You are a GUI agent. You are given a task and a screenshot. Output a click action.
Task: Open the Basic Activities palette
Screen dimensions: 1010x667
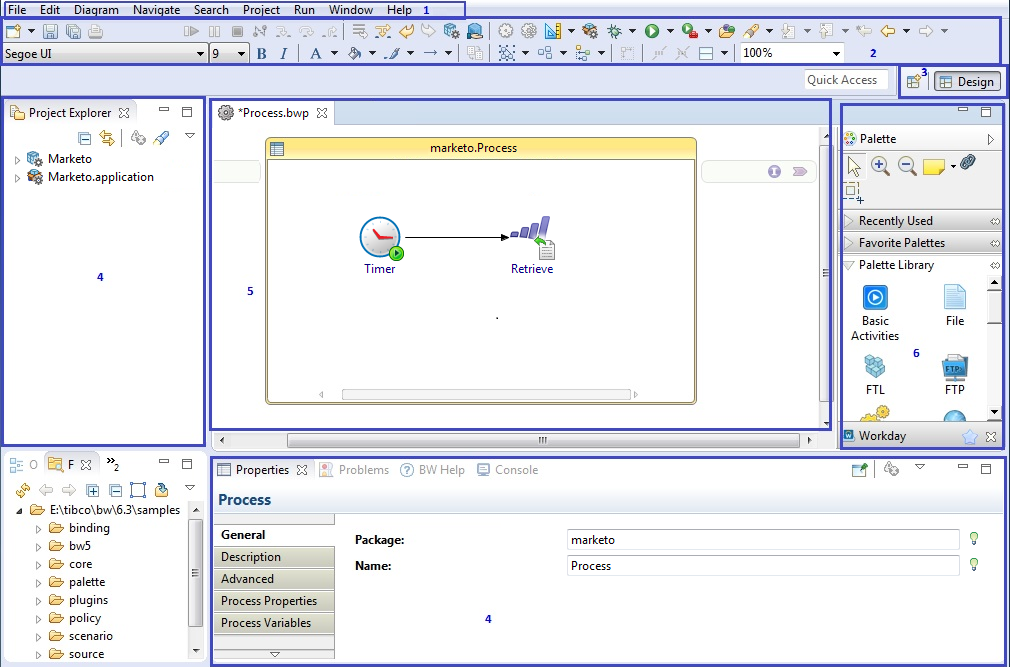(875, 314)
